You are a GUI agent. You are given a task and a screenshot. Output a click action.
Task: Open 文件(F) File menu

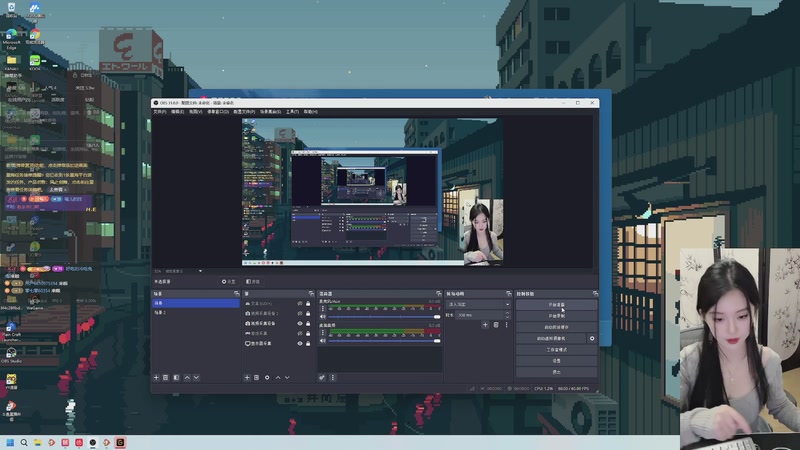(160, 112)
